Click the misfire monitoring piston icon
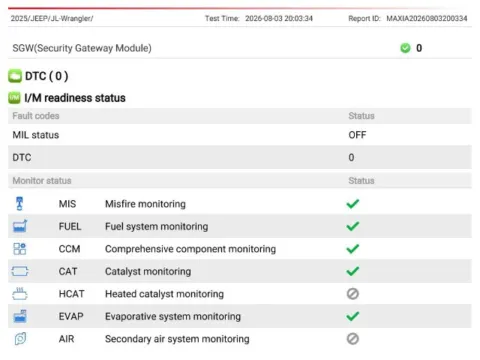Viewport: 480px width, 360px height. pyautogui.click(x=20, y=204)
